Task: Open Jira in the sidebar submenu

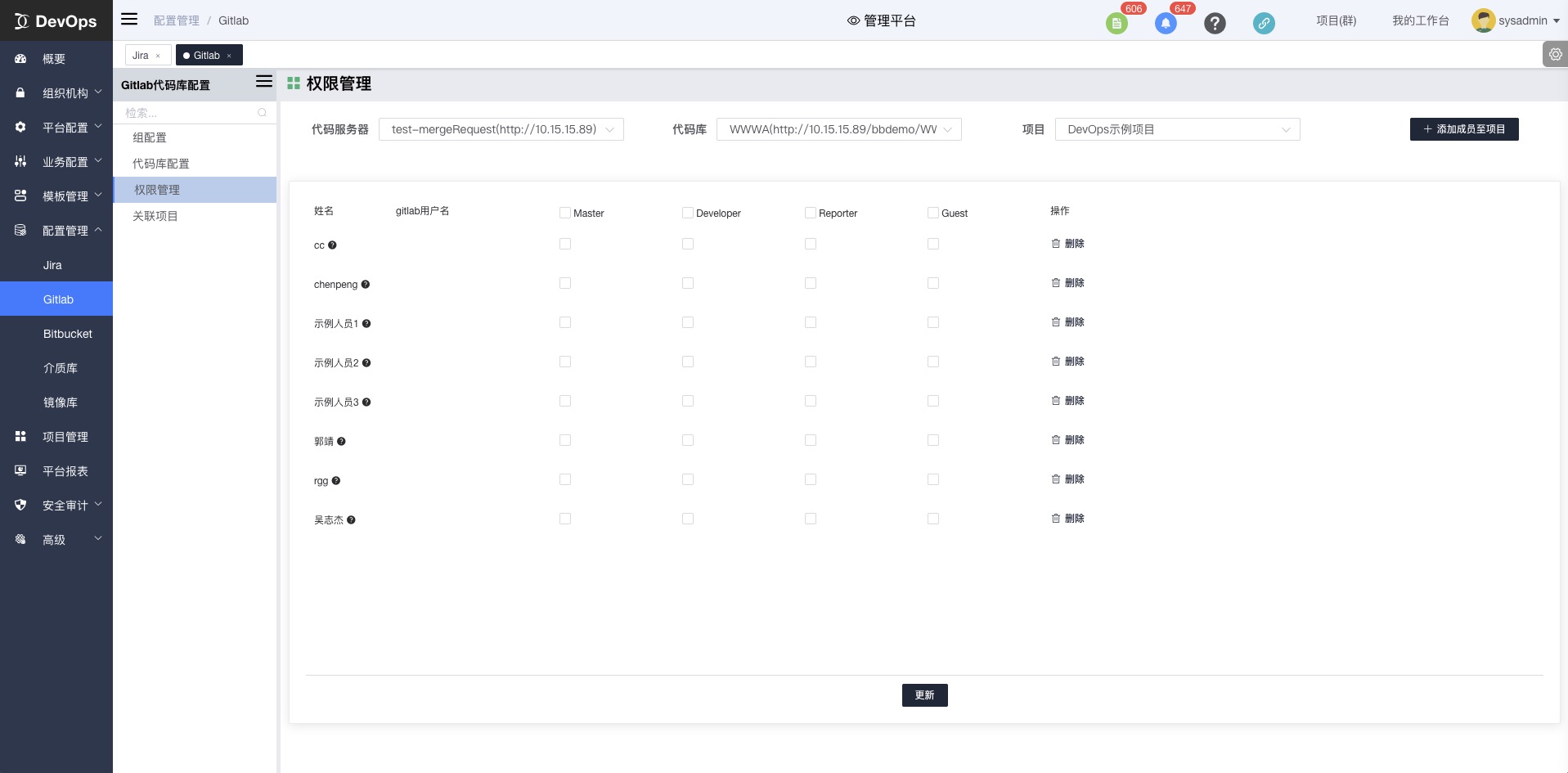Action: pos(56,265)
